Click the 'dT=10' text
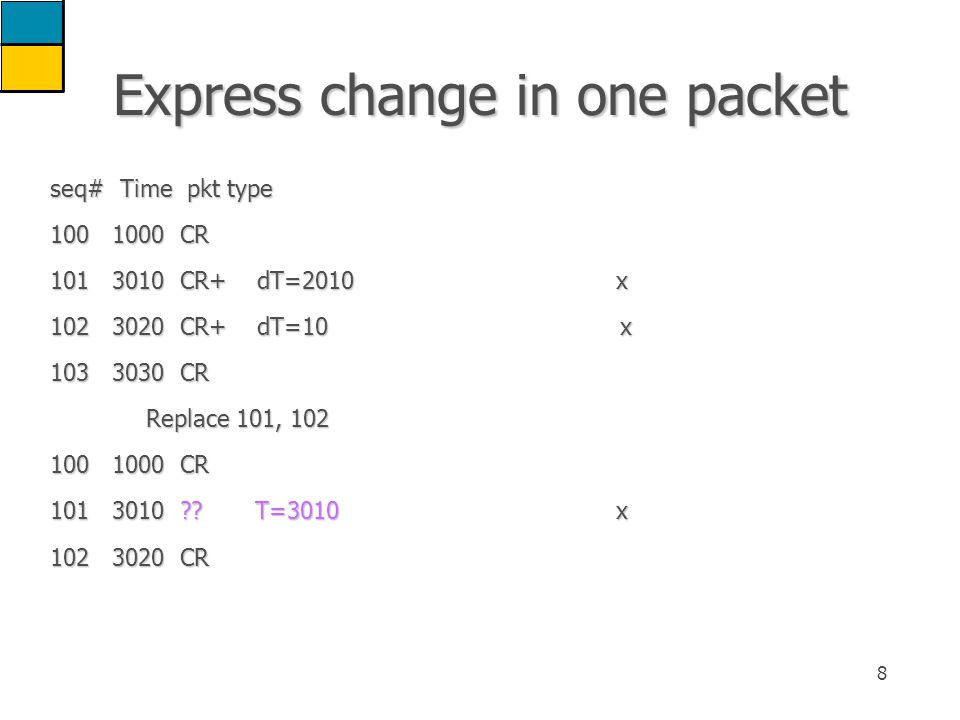960x720 pixels. pos(292,327)
